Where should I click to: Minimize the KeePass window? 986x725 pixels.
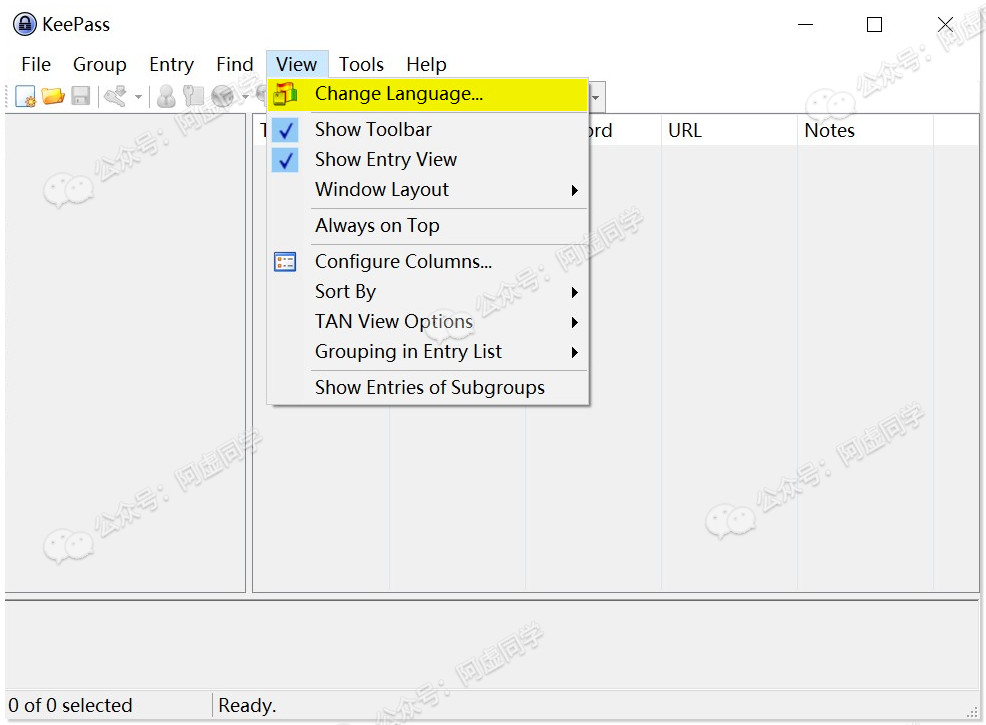tap(806, 25)
